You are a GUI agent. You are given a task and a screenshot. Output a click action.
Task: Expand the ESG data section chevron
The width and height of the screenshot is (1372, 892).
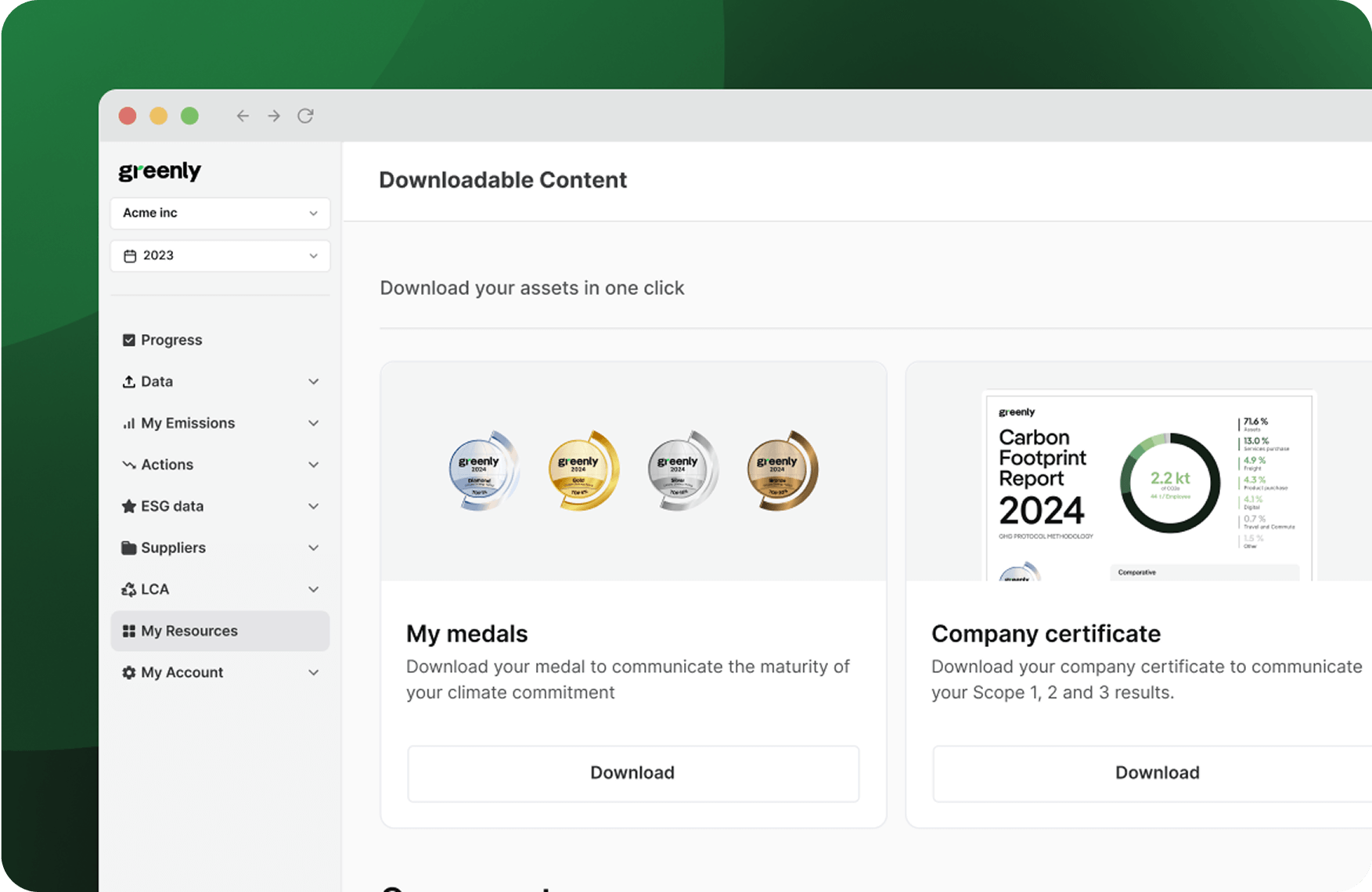pyautogui.click(x=314, y=506)
